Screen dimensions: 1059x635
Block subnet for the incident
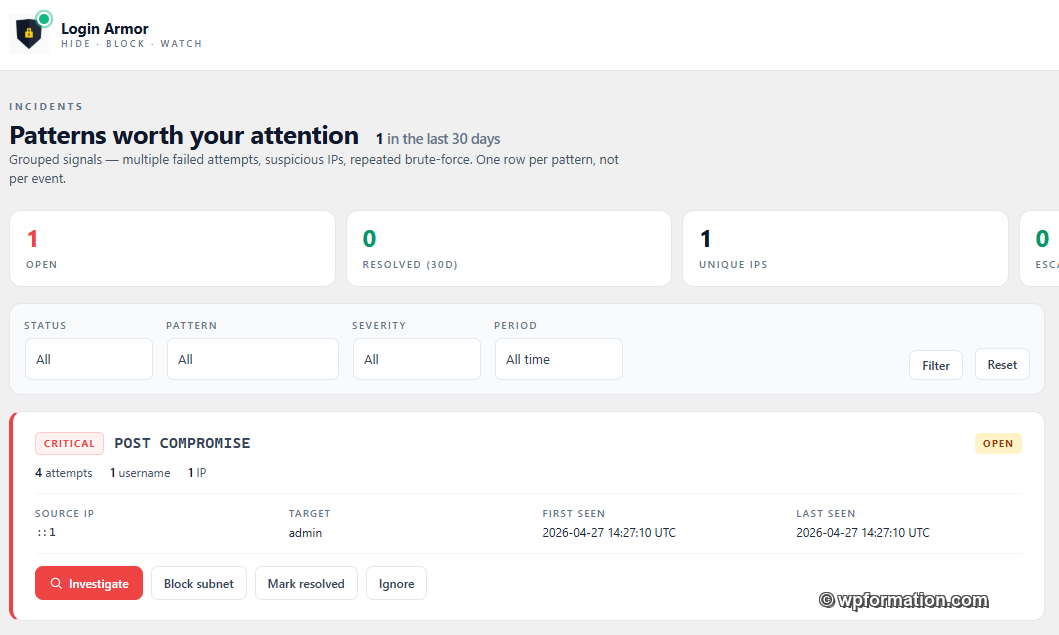point(199,583)
